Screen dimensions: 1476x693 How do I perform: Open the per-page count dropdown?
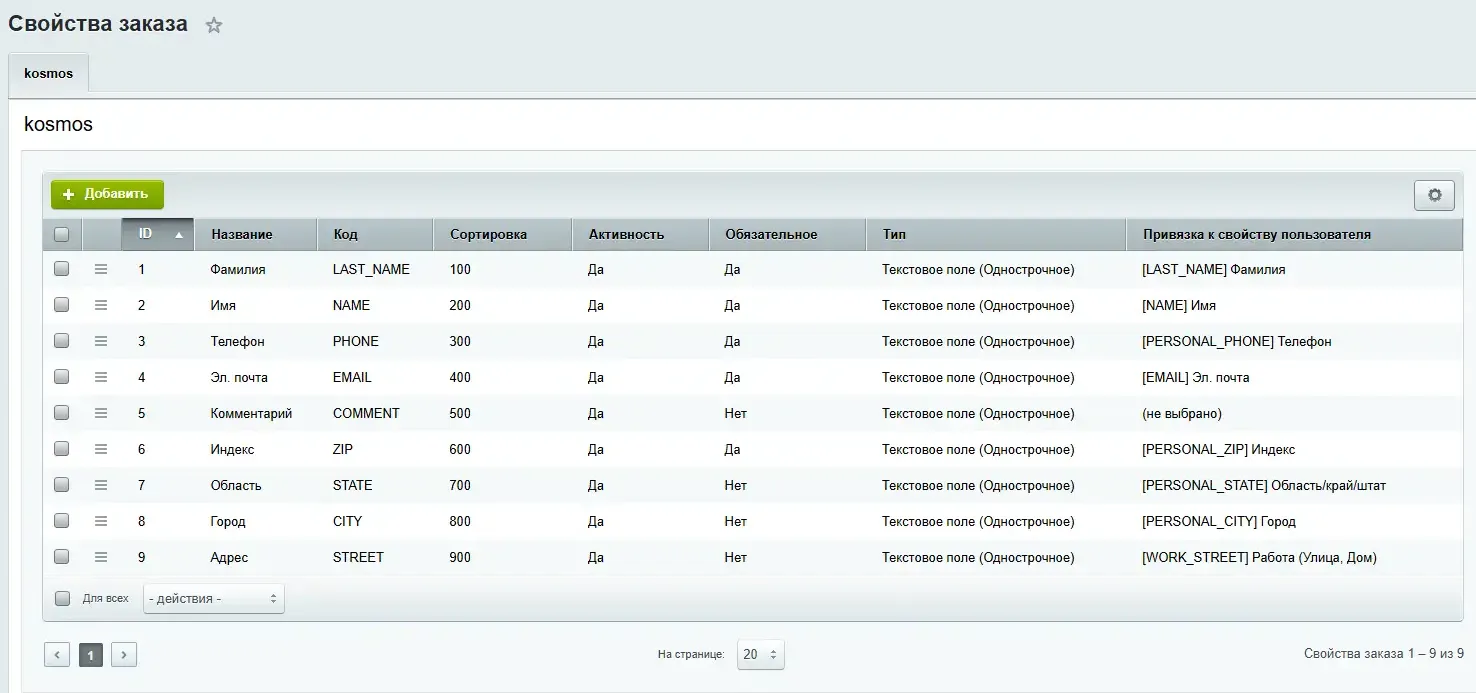click(x=760, y=655)
